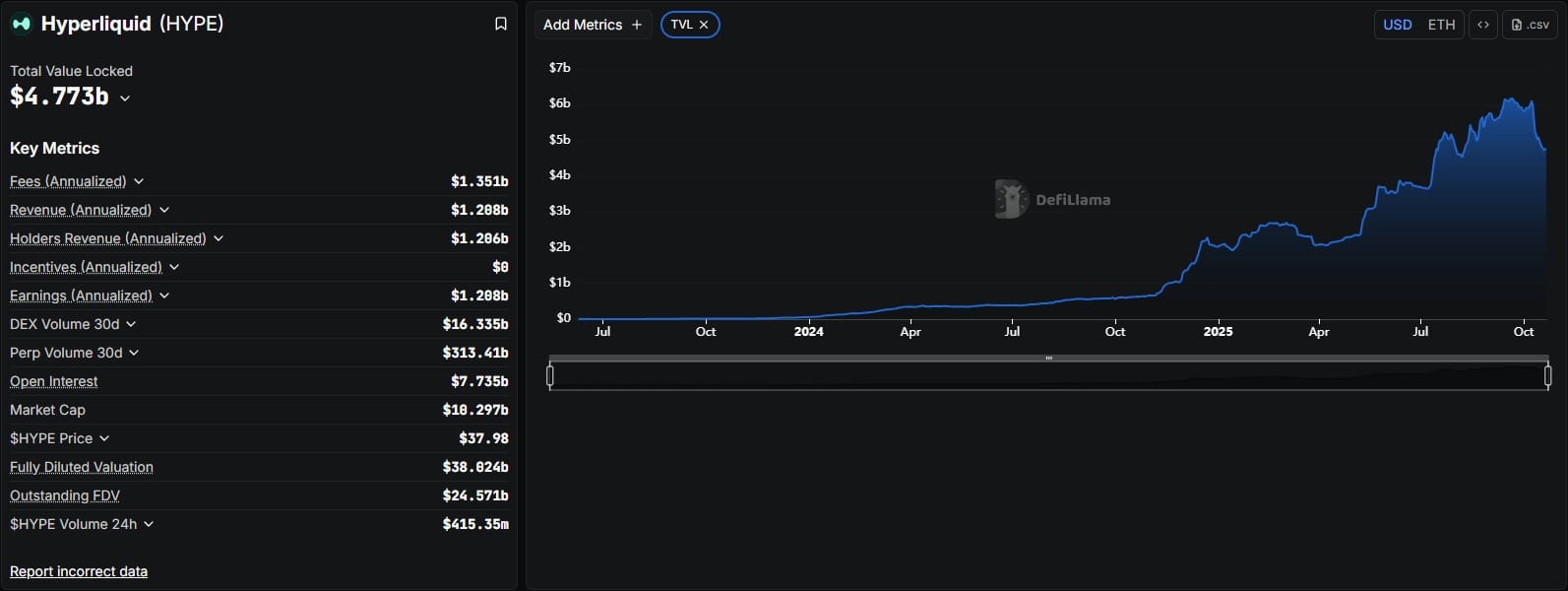Switch chart currency to ETH
This screenshot has width=1568, height=591.
(1441, 25)
